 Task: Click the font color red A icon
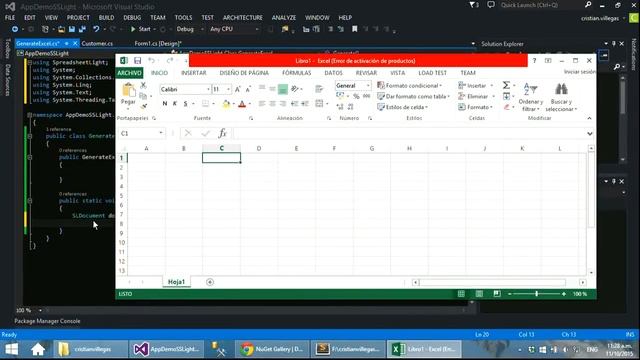tap(242, 104)
